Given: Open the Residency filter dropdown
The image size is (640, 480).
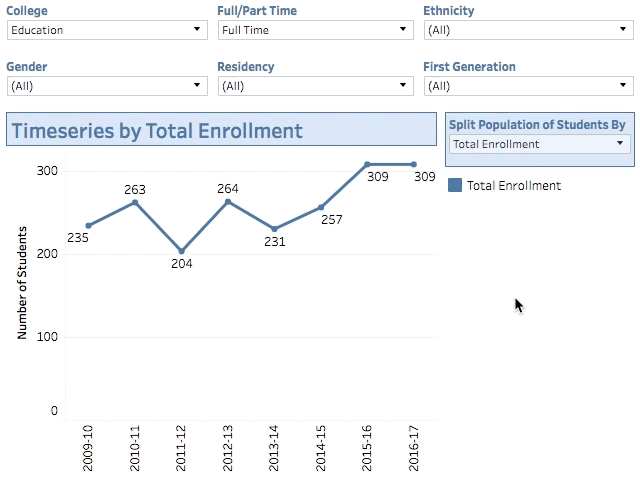Looking at the screenshot, I should [316, 86].
